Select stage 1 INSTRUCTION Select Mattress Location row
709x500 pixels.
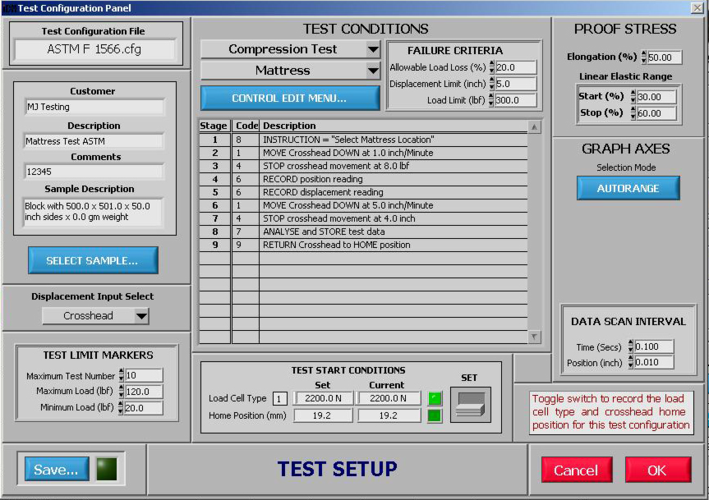pyautogui.click(x=363, y=140)
